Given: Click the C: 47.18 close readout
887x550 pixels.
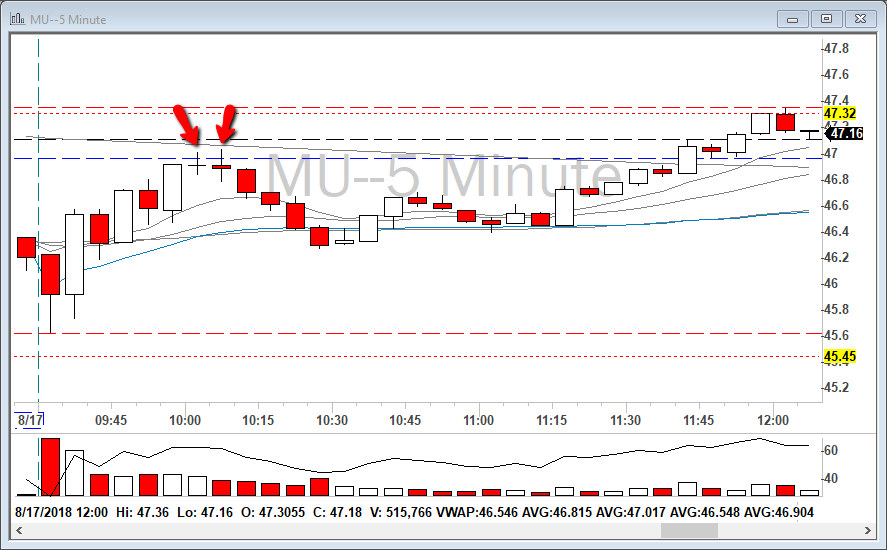Looking at the screenshot, I should click(338, 513).
